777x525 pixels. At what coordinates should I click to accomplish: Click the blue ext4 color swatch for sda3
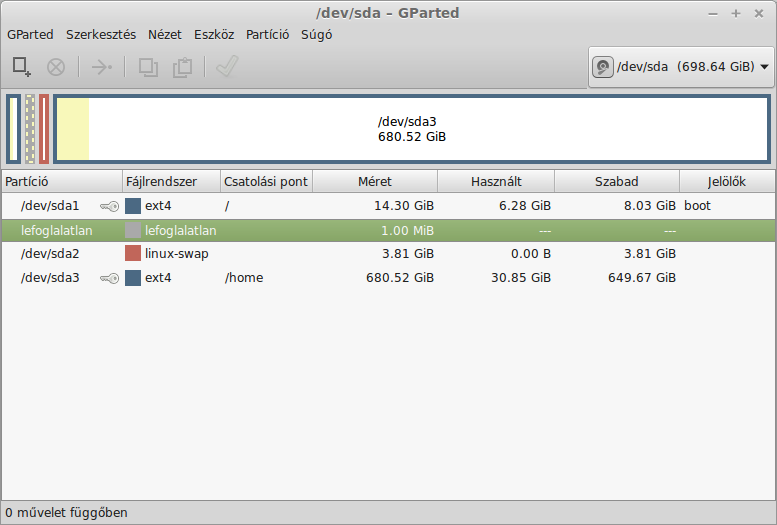click(133, 278)
